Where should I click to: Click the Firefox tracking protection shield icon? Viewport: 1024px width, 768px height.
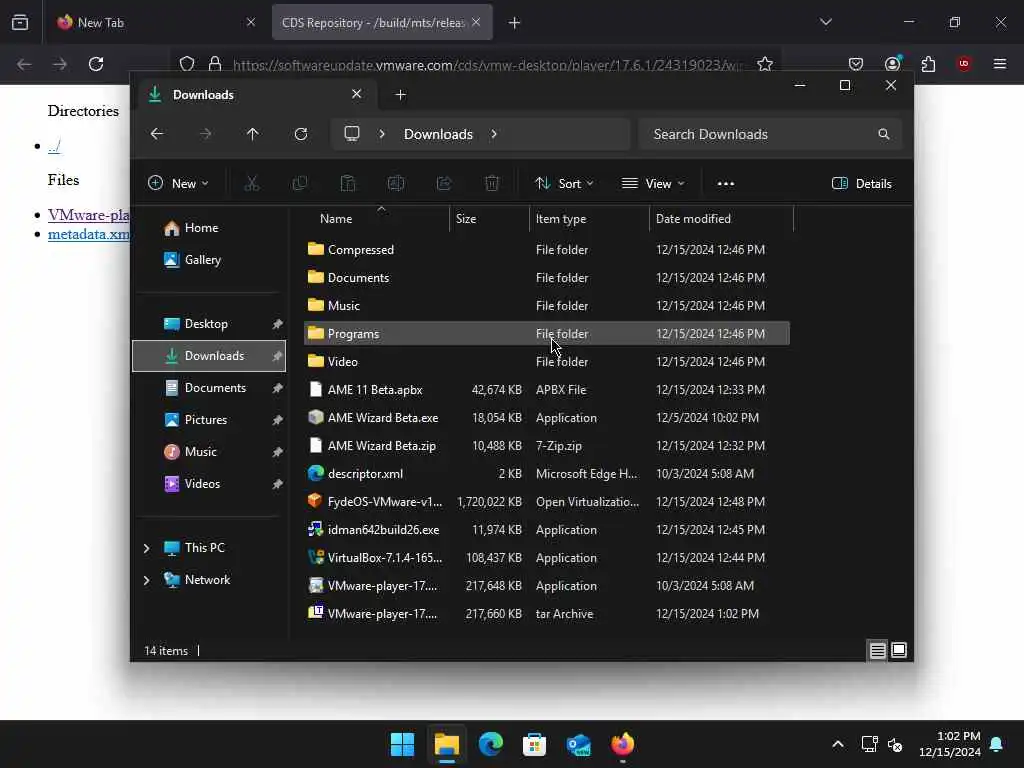click(x=187, y=64)
